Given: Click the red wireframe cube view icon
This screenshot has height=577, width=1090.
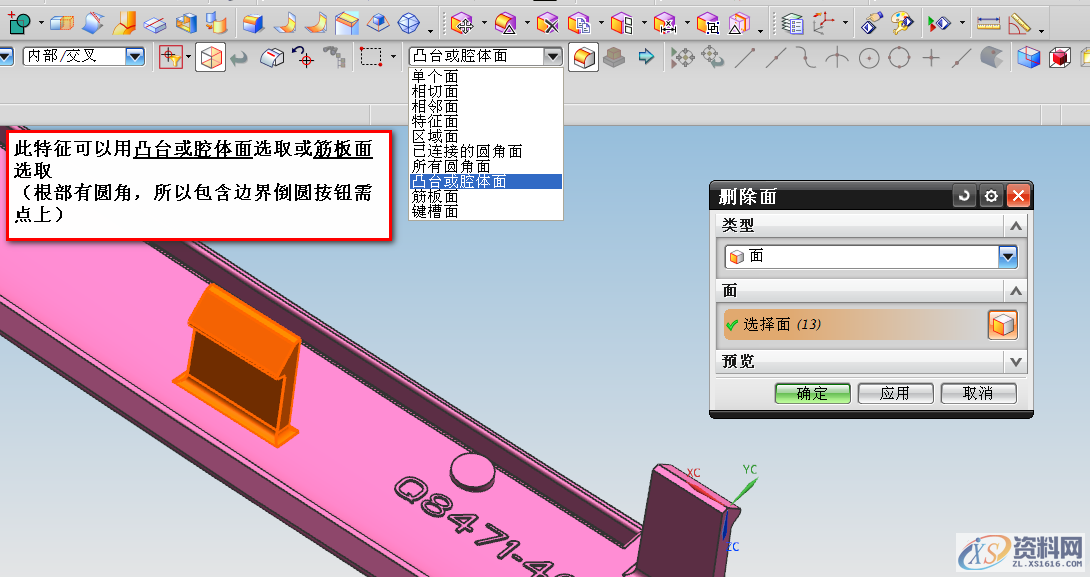Looking at the screenshot, I should (x=1059, y=58).
